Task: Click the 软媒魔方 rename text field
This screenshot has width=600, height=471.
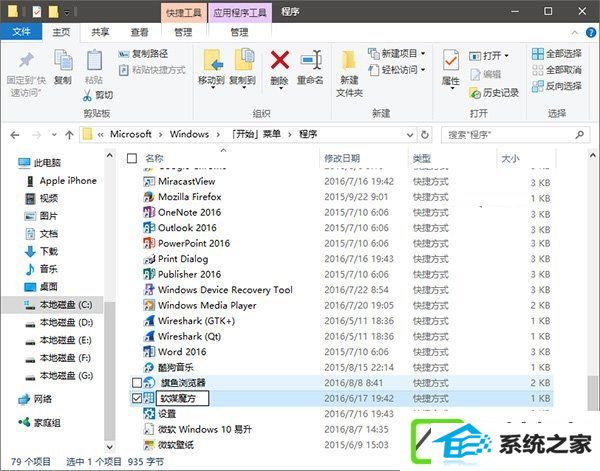Action: pyautogui.click(x=183, y=398)
